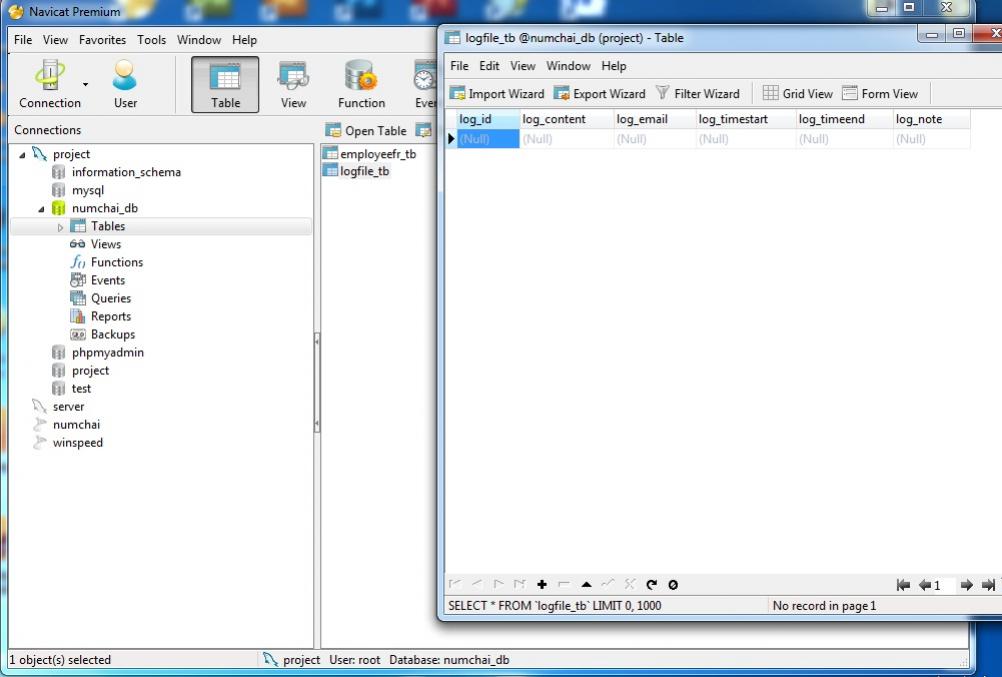The image size is (1002, 677).
Task: Select the Table toolbar toggle button
Action: 225,84
